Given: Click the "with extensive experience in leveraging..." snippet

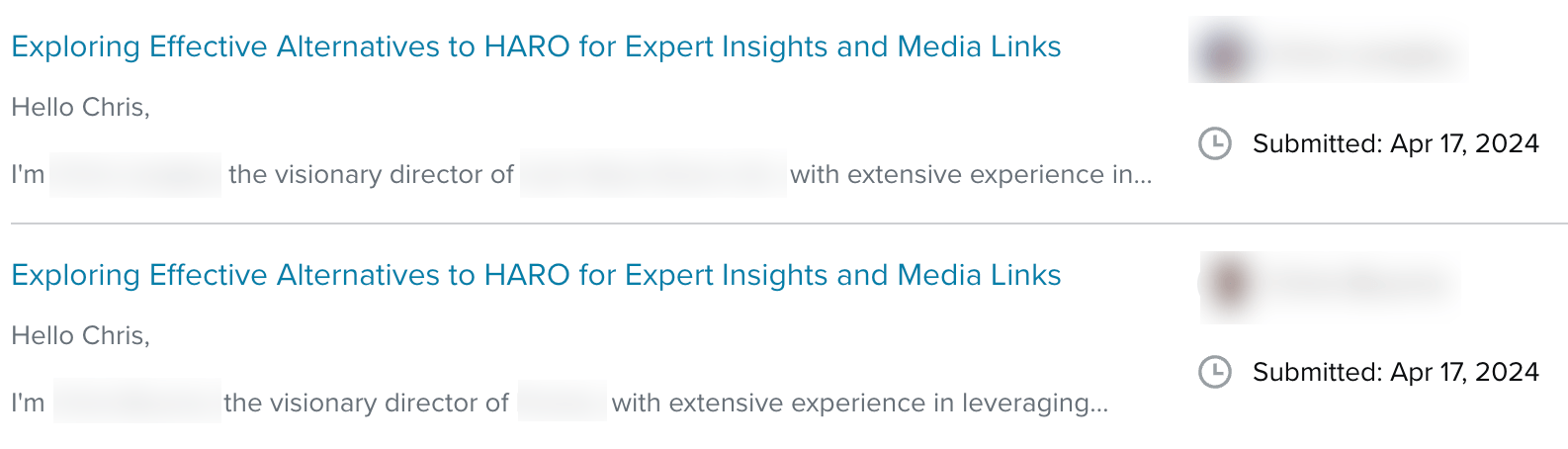Looking at the screenshot, I should (859, 404).
